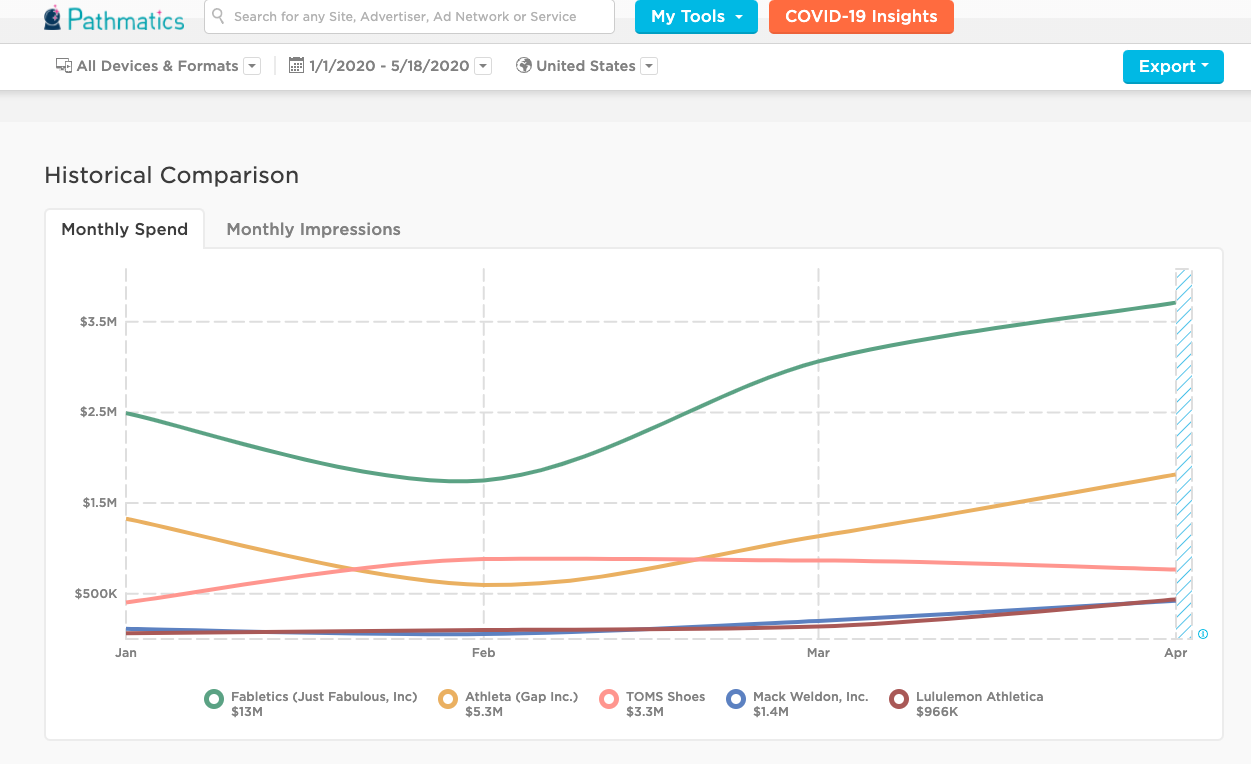Toggle Athleta series in chart legend
The width and height of the screenshot is (1251, 764).
click(448, 700)
